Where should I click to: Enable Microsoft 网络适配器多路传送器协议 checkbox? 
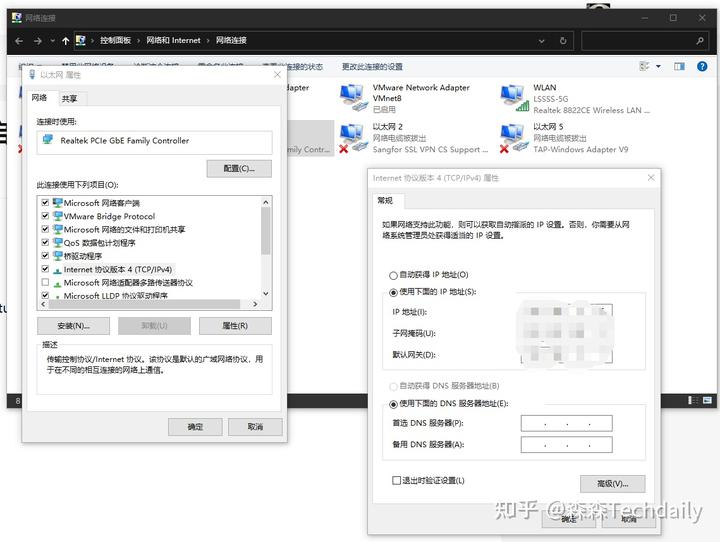[x=45, y=282]
